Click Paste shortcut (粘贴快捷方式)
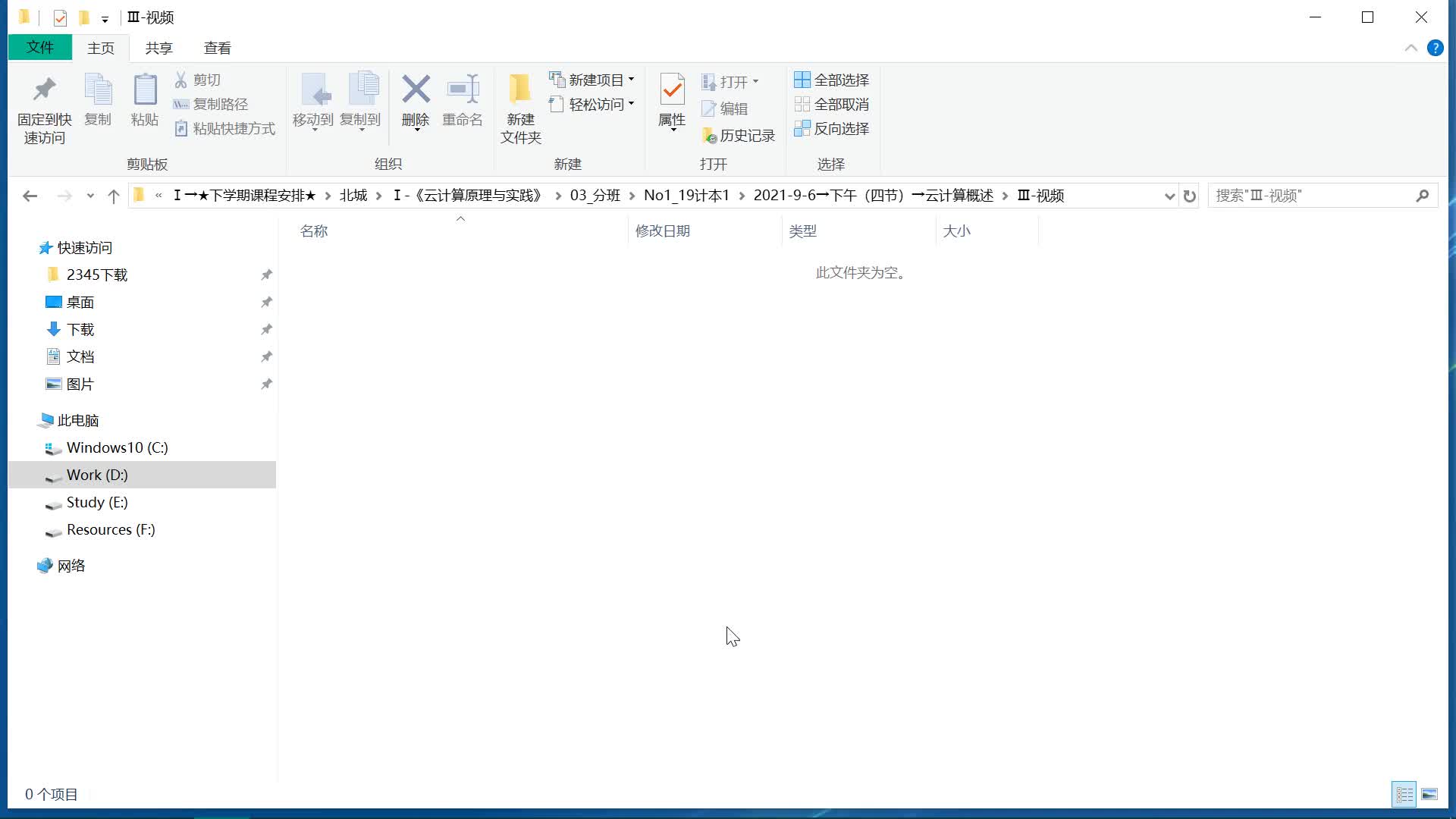This screenshot has width=1456, height=819. 224,128
